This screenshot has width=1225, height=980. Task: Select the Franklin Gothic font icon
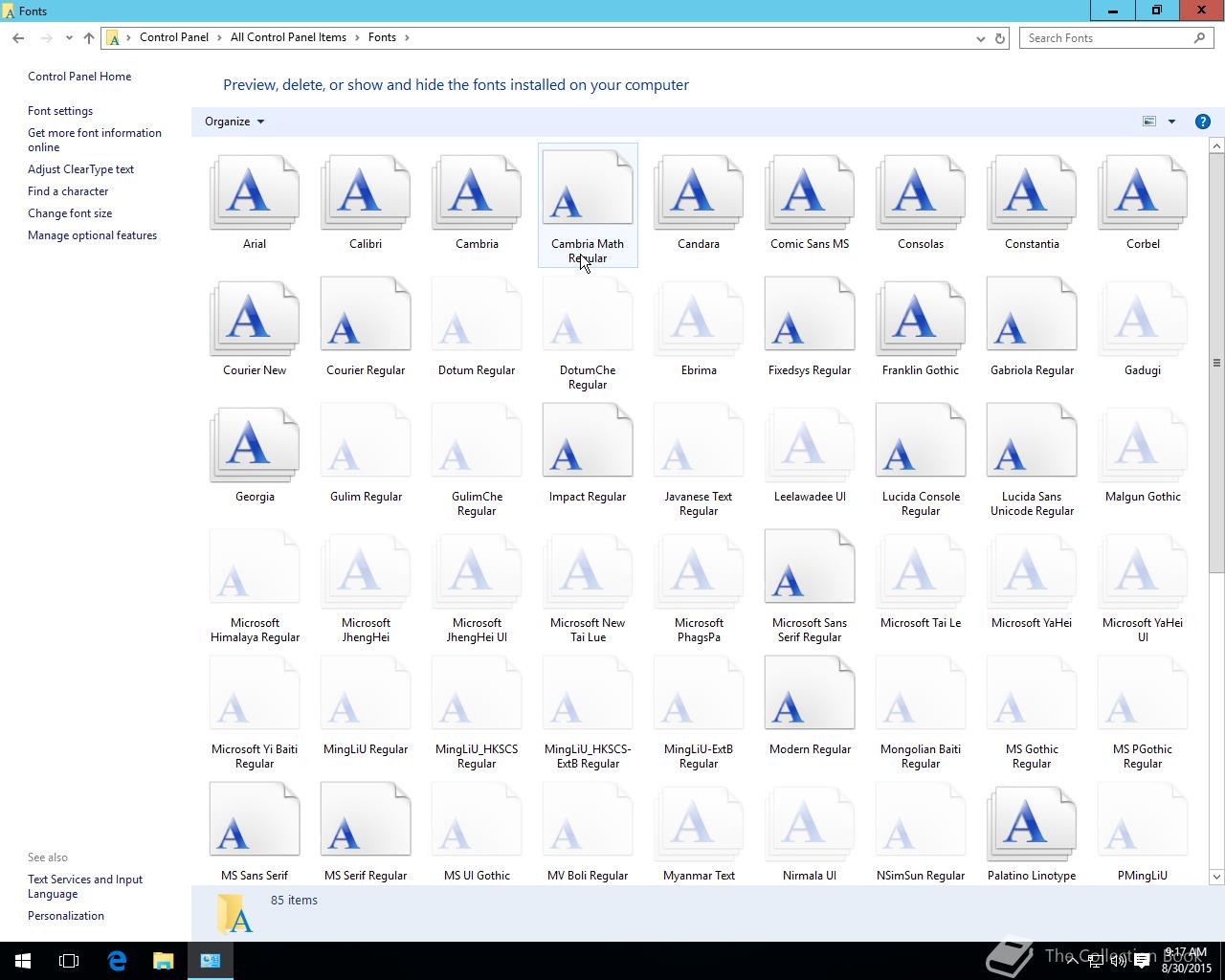point(921,321)
